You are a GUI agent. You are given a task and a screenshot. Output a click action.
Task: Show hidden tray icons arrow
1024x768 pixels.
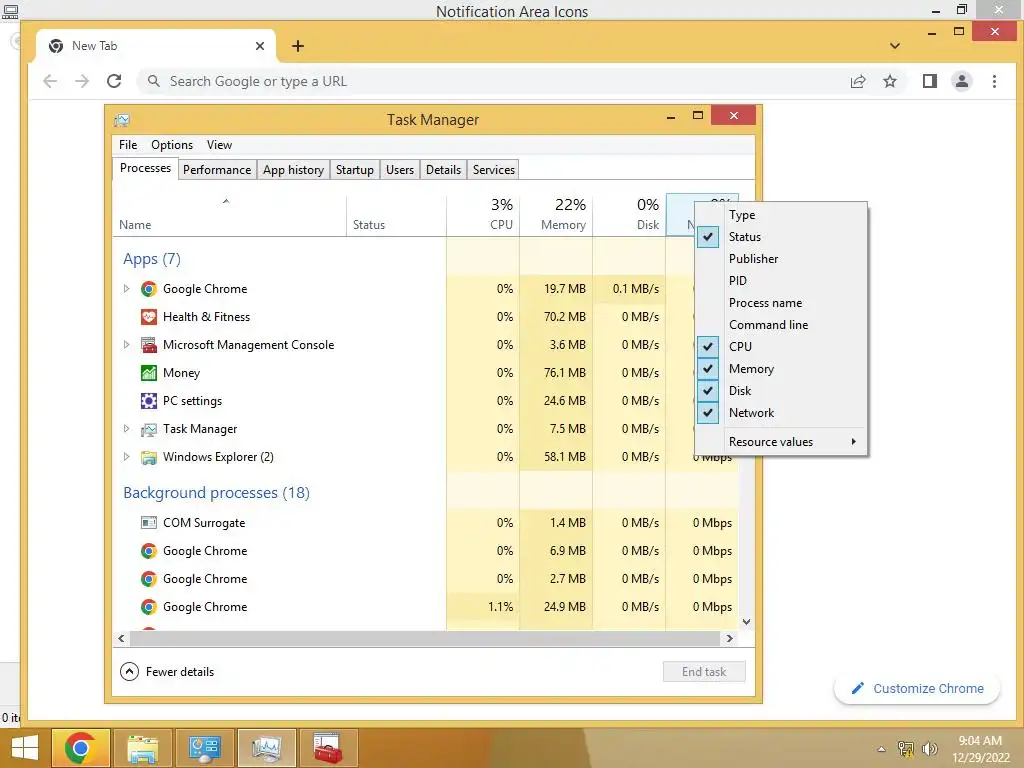[x=882, y=749]
